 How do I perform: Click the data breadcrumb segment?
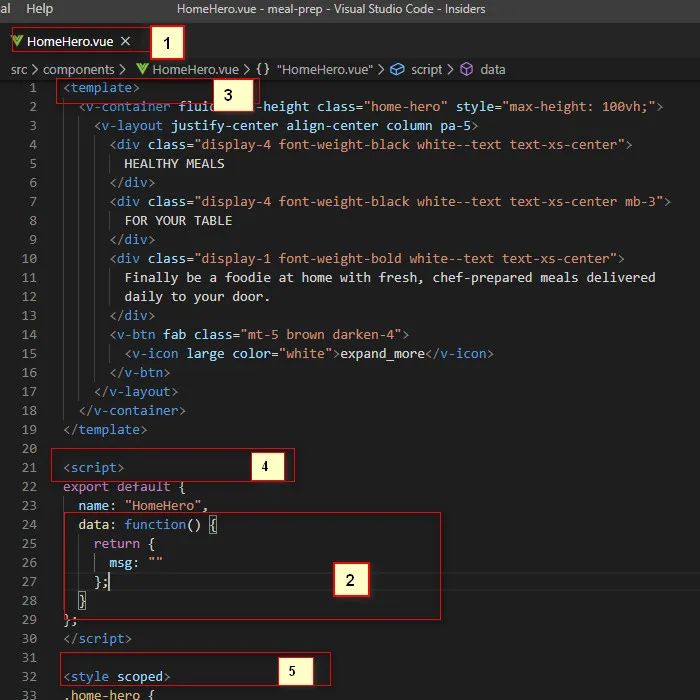[x=493, y=70]
